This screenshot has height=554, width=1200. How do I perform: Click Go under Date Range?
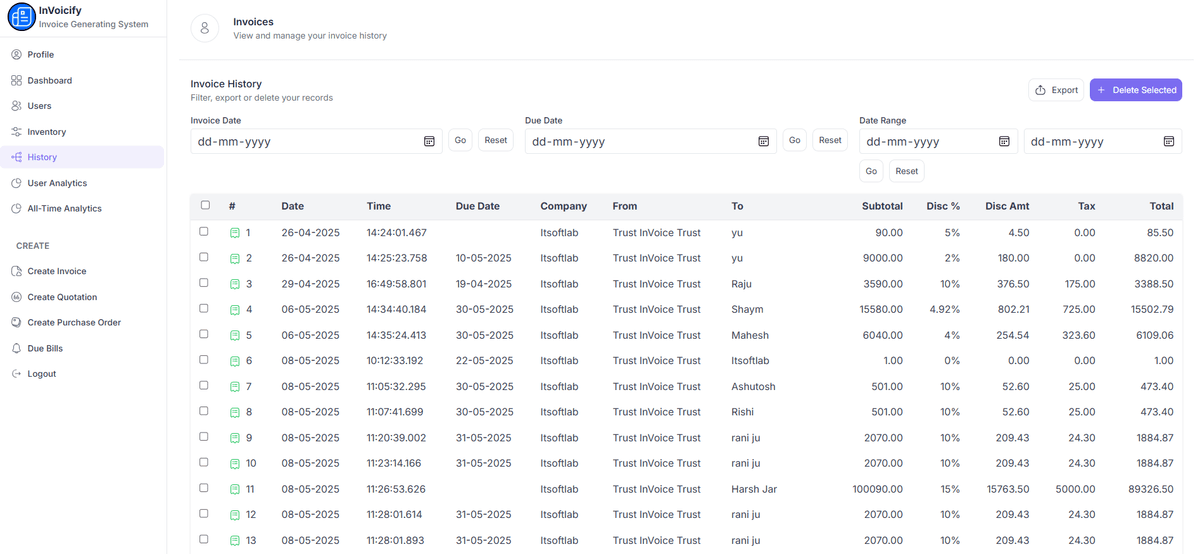871,171
